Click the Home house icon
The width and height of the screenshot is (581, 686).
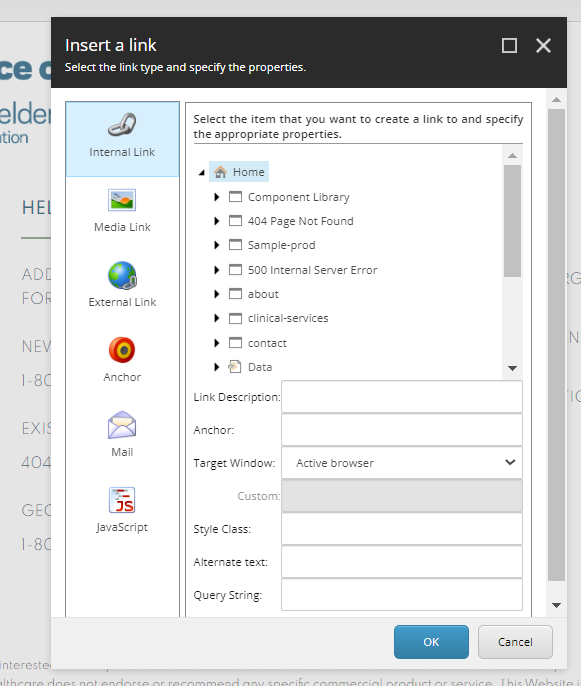220,172
